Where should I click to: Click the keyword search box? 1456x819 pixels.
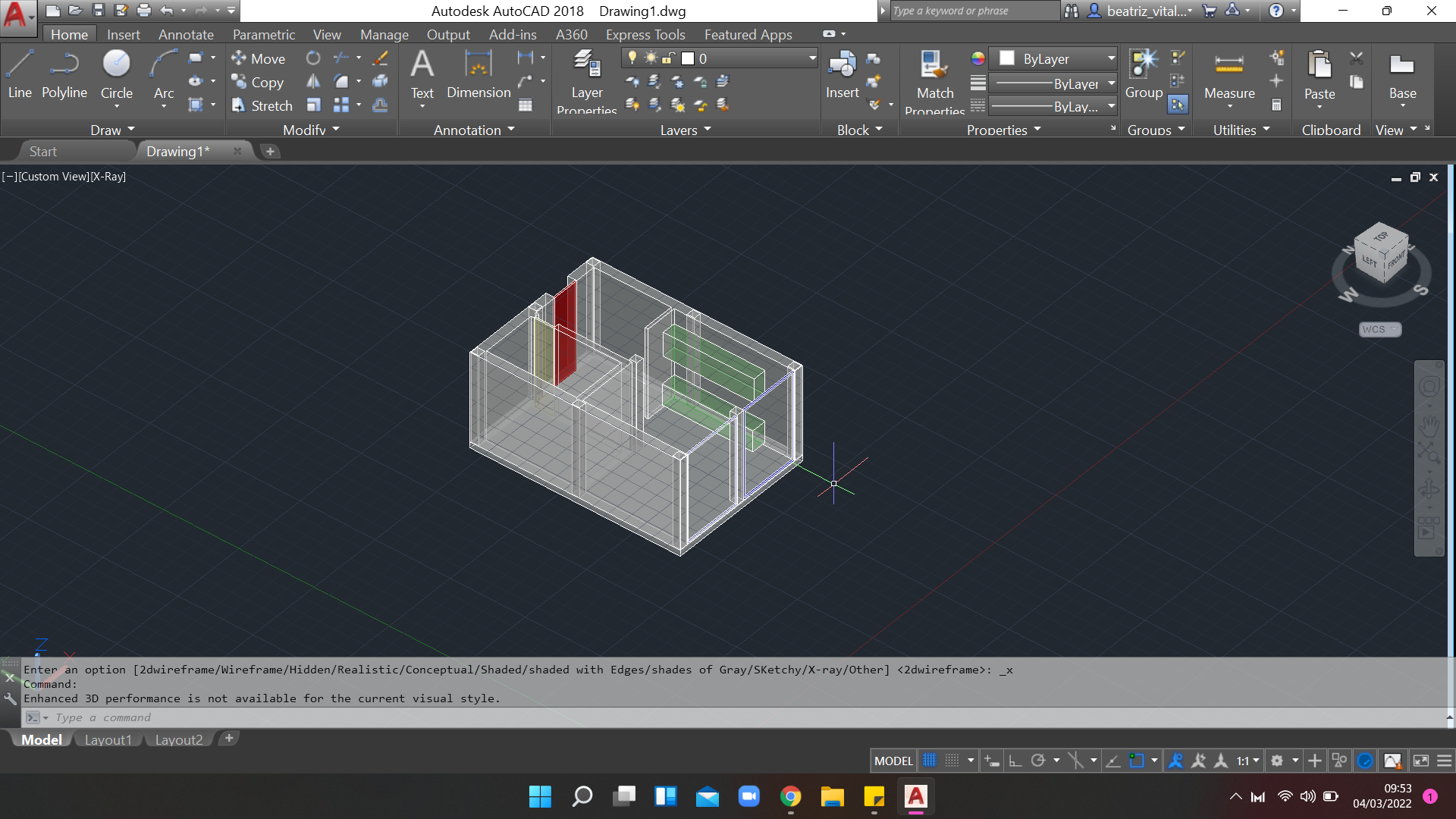click(974, 11)
